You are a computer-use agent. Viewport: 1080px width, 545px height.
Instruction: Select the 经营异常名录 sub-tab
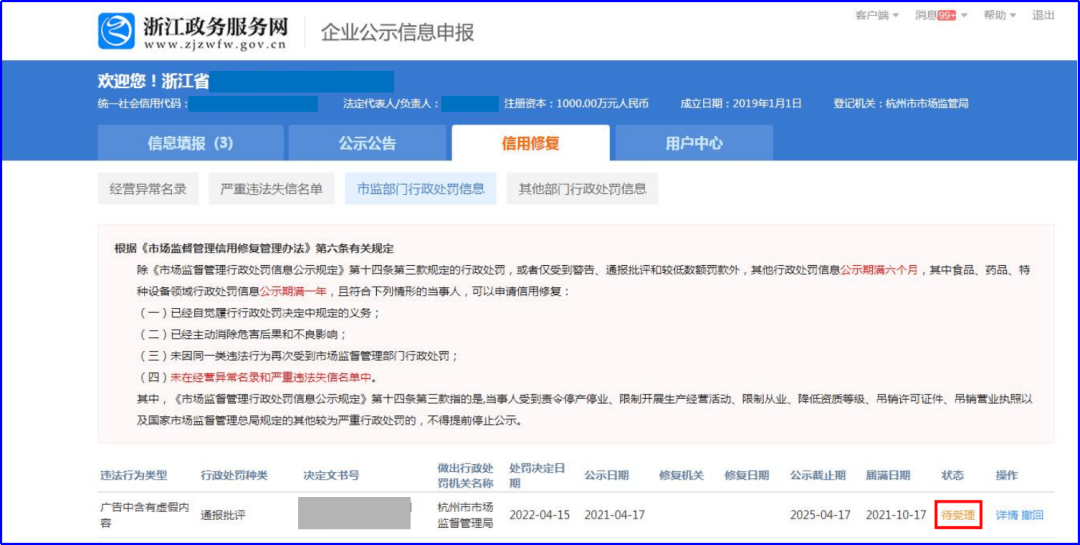tap(148, 188)
